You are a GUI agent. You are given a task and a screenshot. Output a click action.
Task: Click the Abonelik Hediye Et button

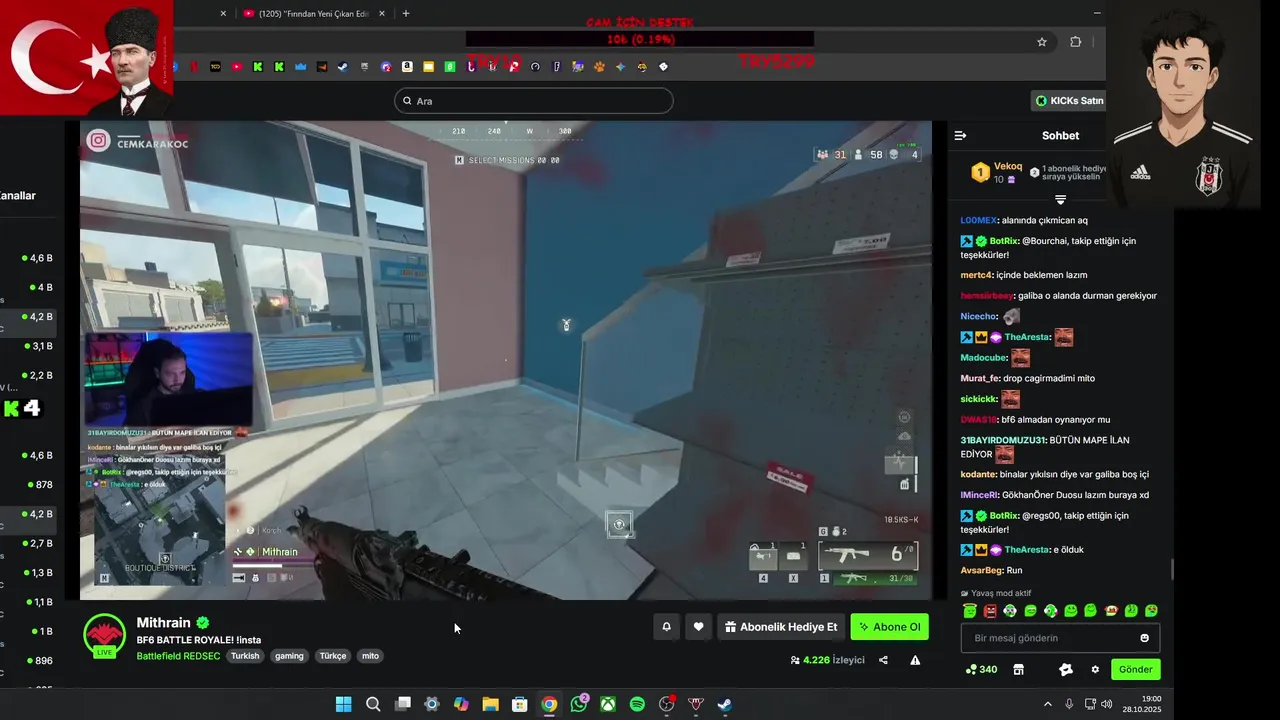coord(781,627)
